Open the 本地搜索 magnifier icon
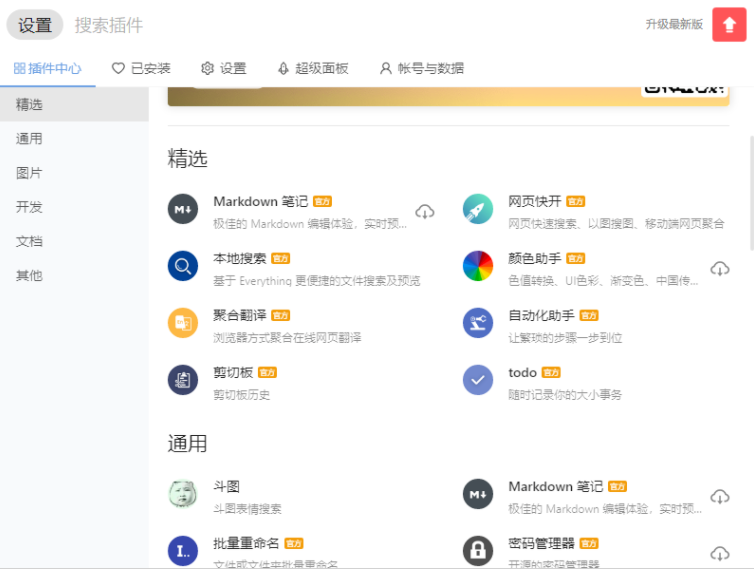The height and width of the screenshot is (572, 754). (x=183, y=266)
